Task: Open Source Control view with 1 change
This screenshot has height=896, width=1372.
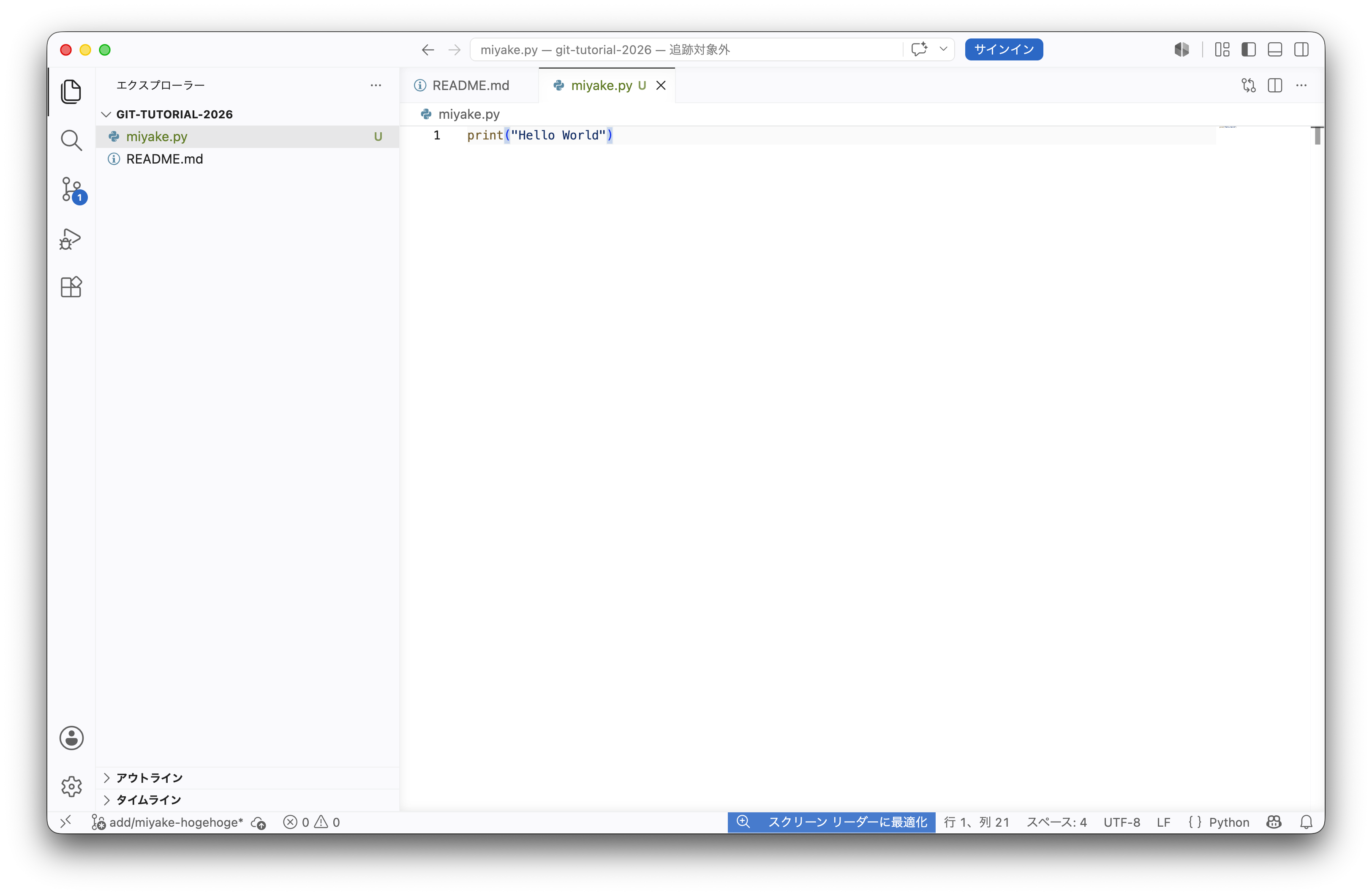Action: [x=72, y=190]
